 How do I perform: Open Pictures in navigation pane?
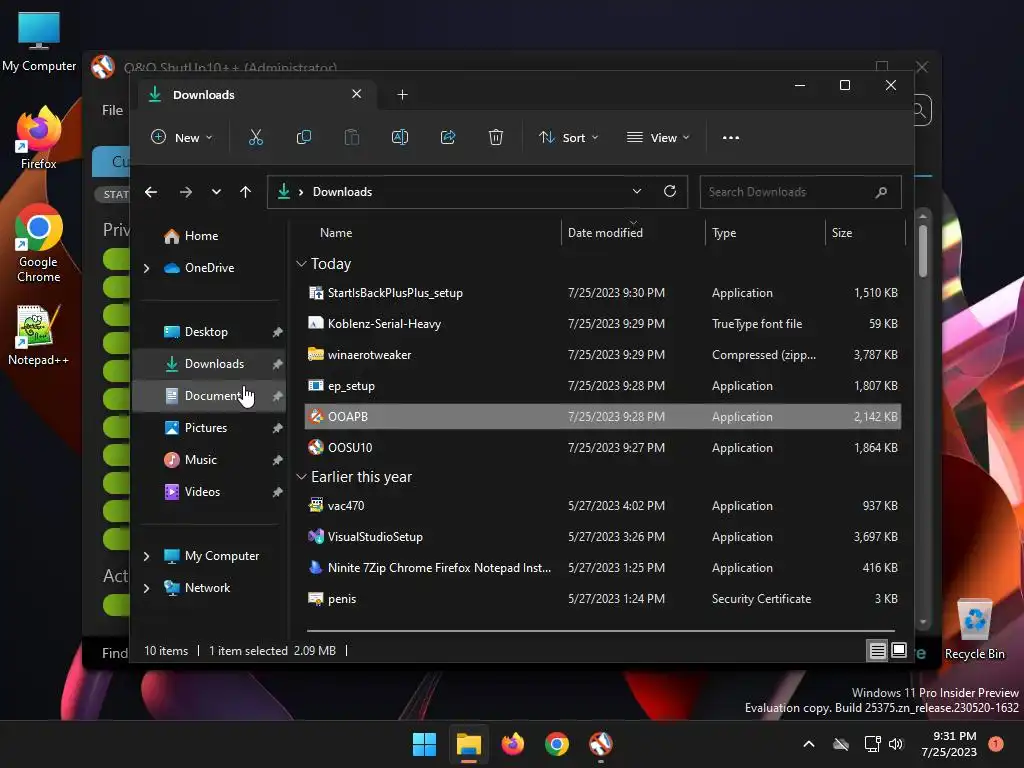[x=209, y=428]
